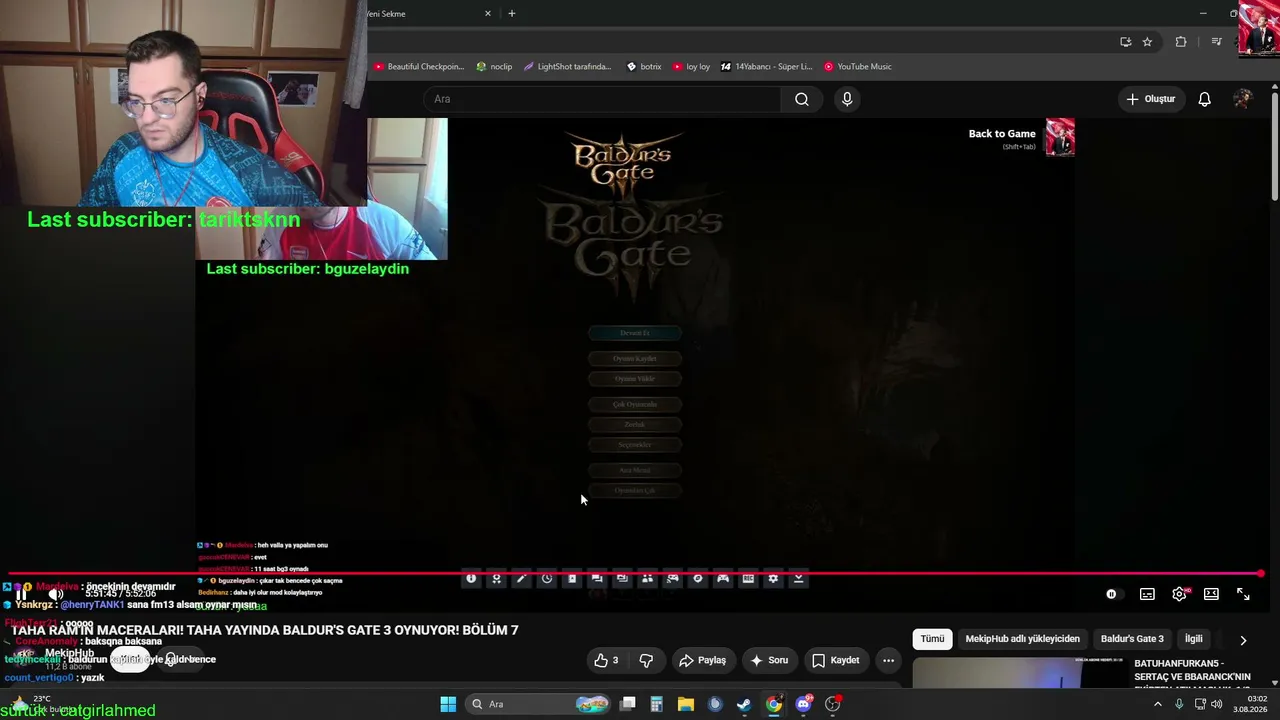The image size is (1280, 720).
Task: Click the in-game Devam Et button
Action: tap(635, 333)
